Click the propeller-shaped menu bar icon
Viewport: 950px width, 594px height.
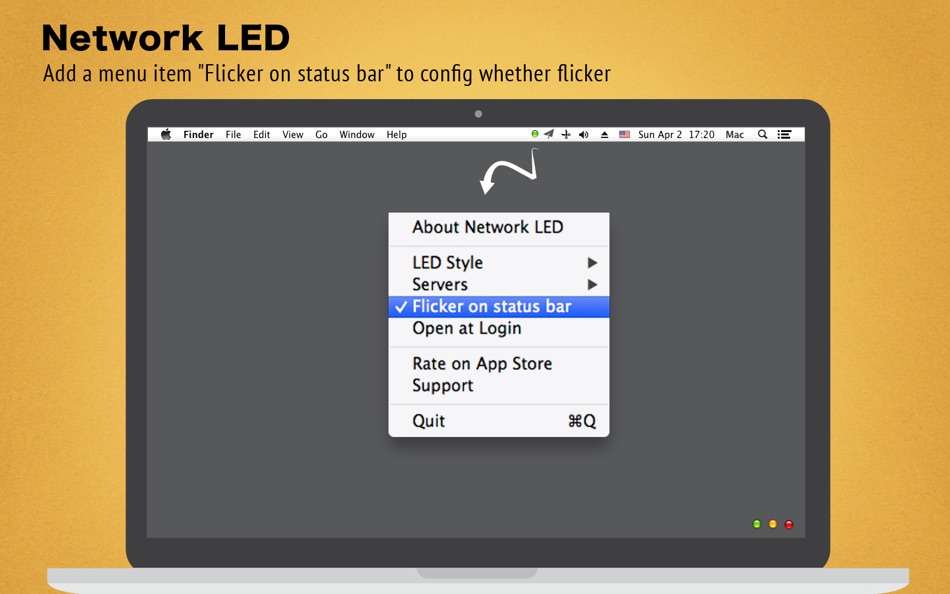(566, 135)
